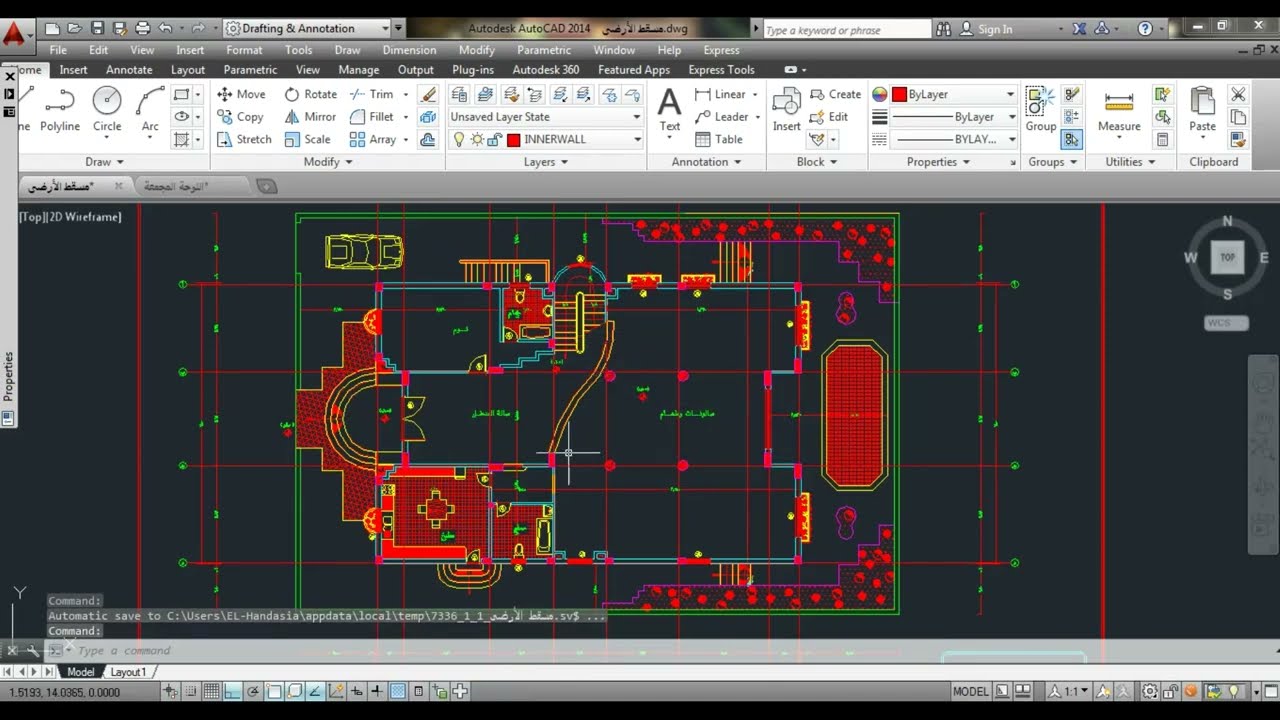Image resolution: width=1280 pixels, height=720 pixels.
Task: Switch to the Annotate ribbon tab
Action: (129, 70)
